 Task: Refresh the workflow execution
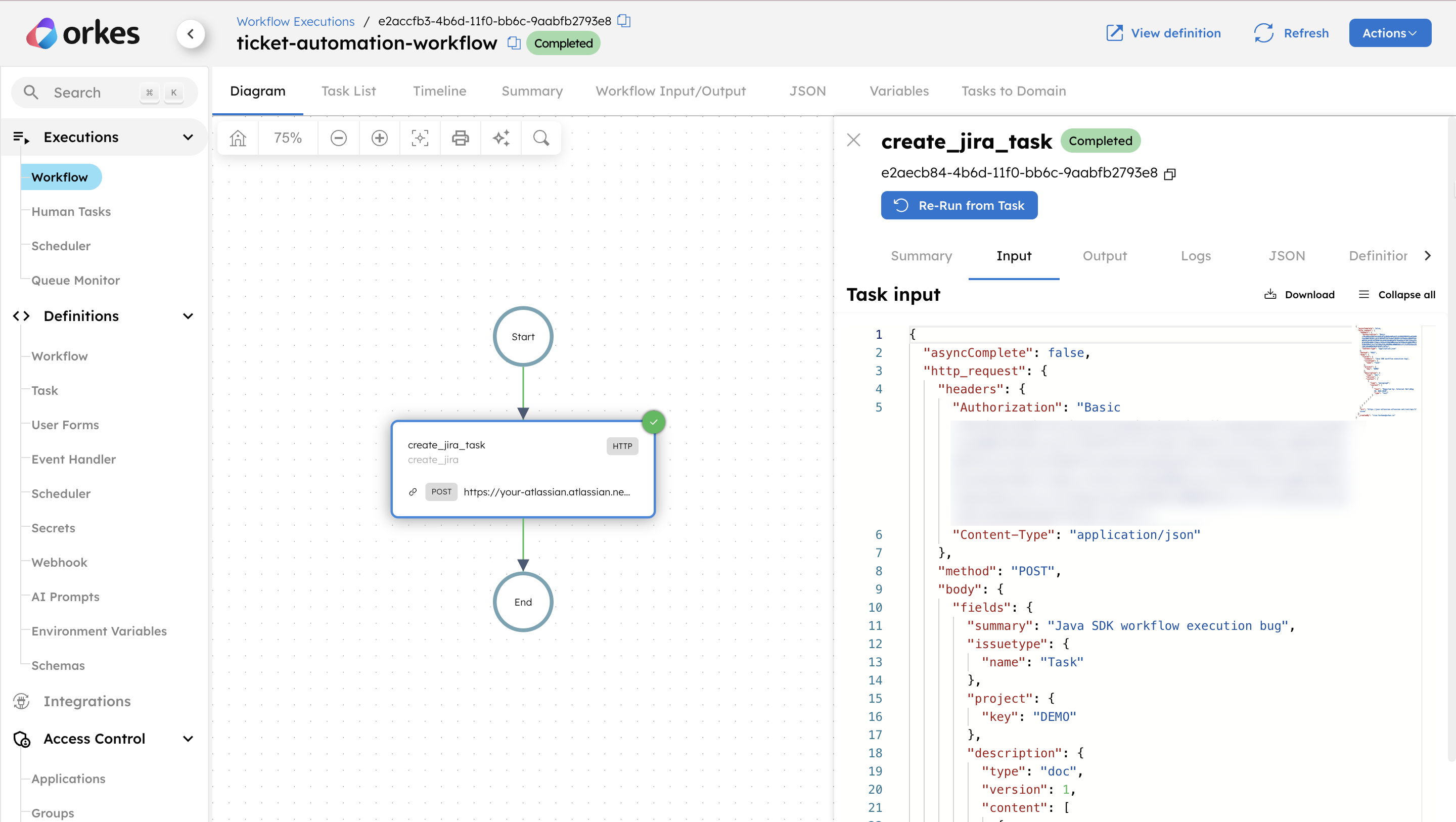pyautogui.click(x=1291, y=33)
